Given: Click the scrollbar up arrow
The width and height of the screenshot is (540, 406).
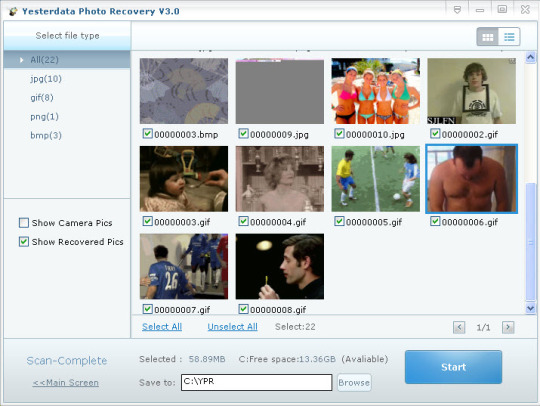Looking at the screenshot, I should tap(530, 57).
